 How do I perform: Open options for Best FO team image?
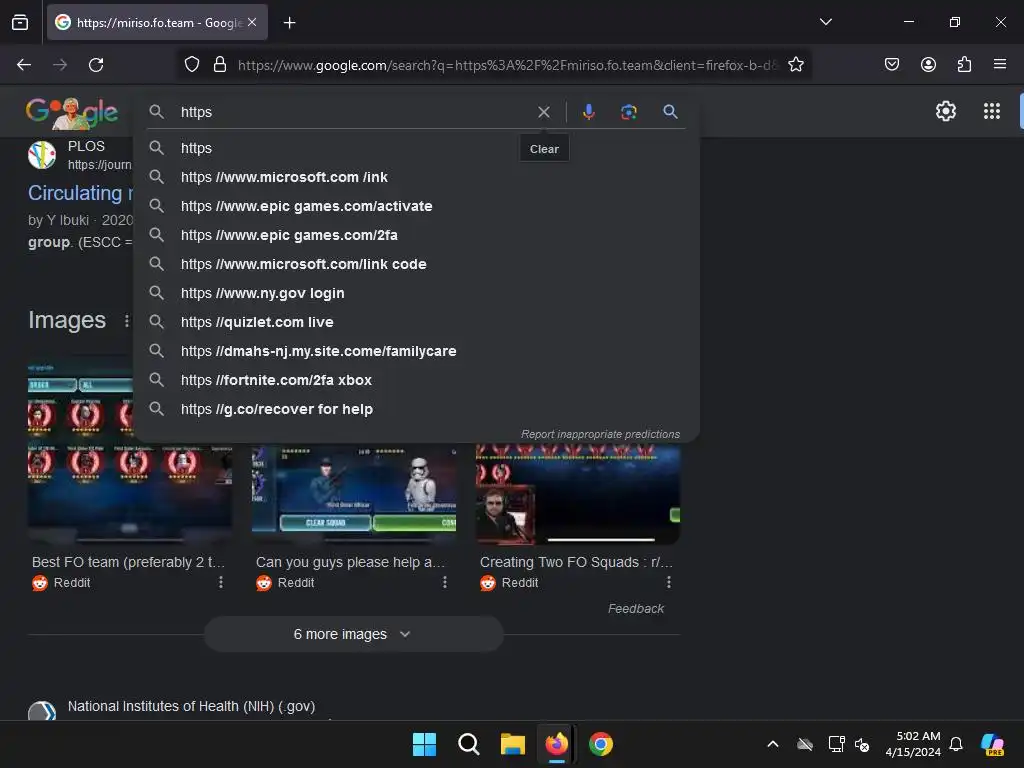[x=221, y=582]
